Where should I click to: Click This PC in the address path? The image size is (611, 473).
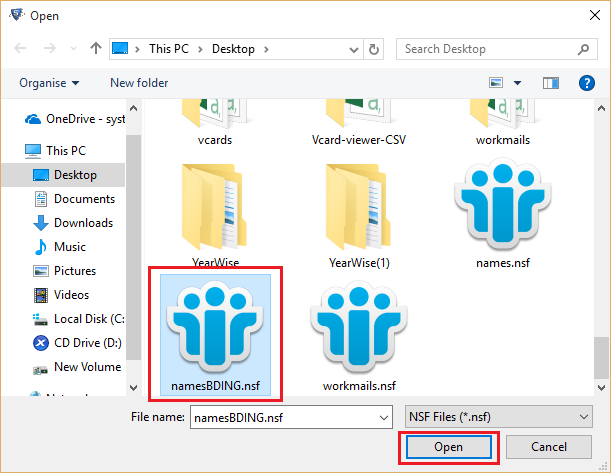(169, 49)
